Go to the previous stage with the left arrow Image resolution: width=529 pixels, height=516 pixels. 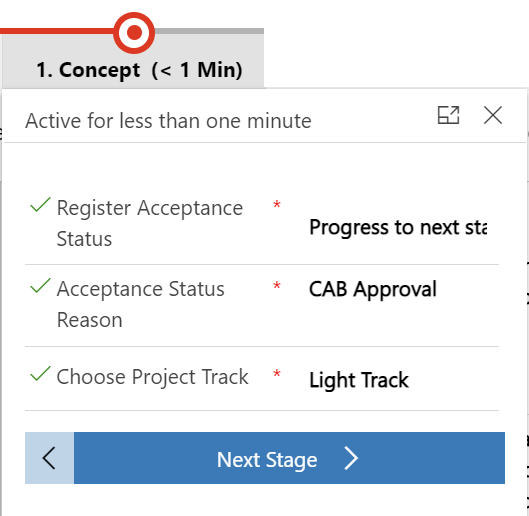[49, 458]
